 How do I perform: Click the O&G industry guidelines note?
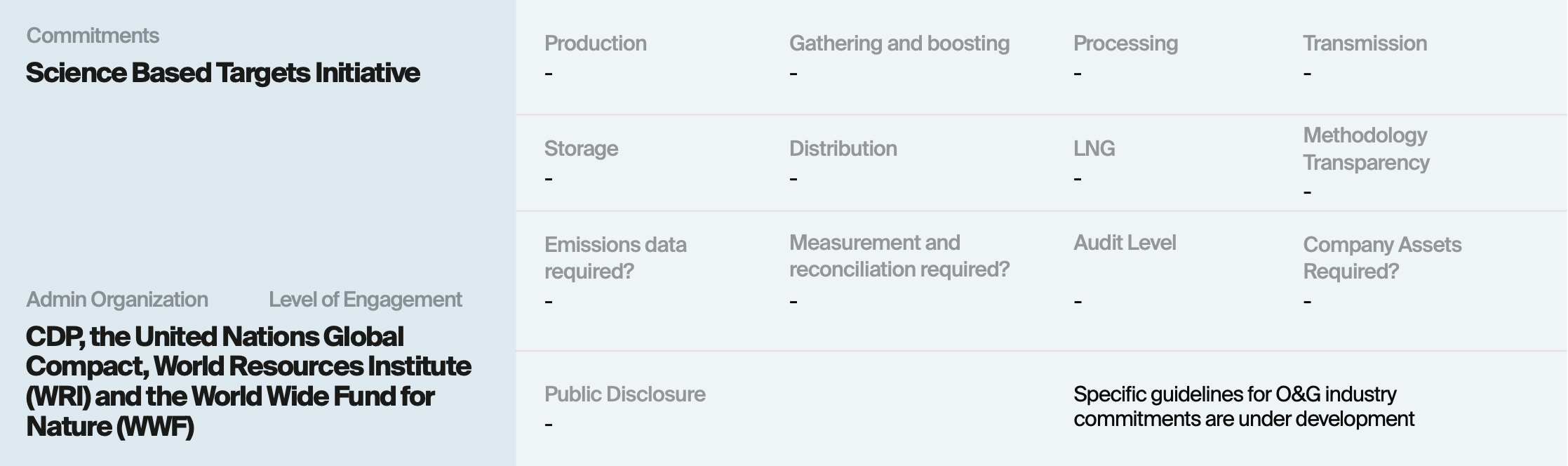click(x=1244, y=406)
